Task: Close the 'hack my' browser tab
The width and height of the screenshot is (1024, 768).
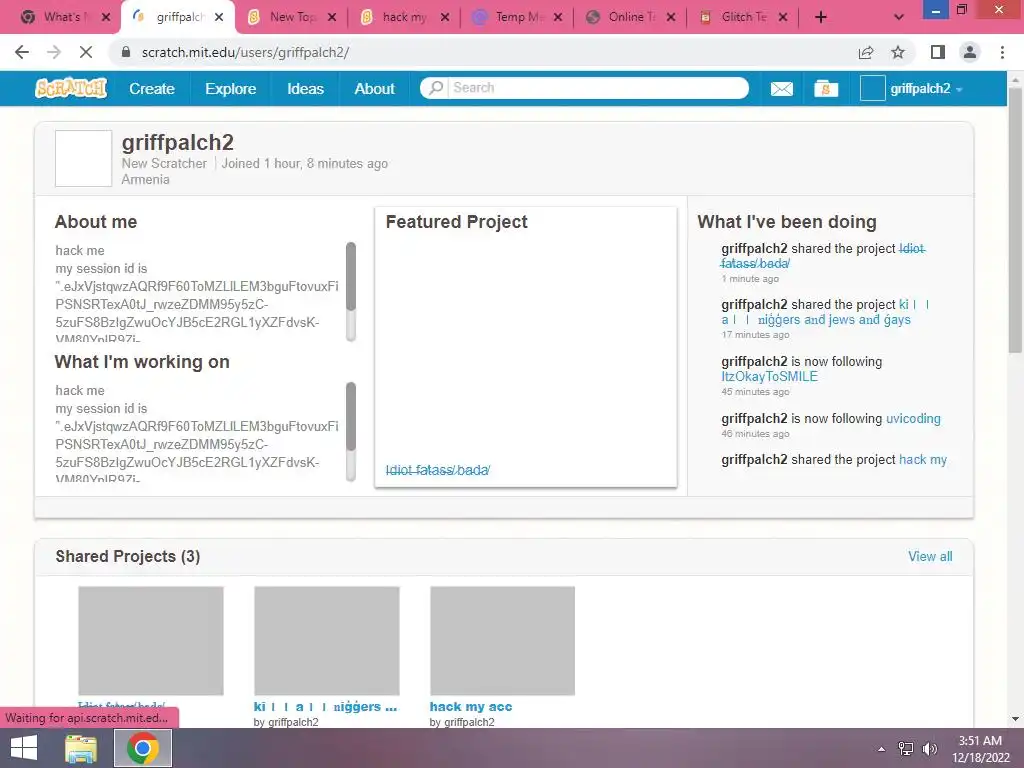Action: coord(445,17)
